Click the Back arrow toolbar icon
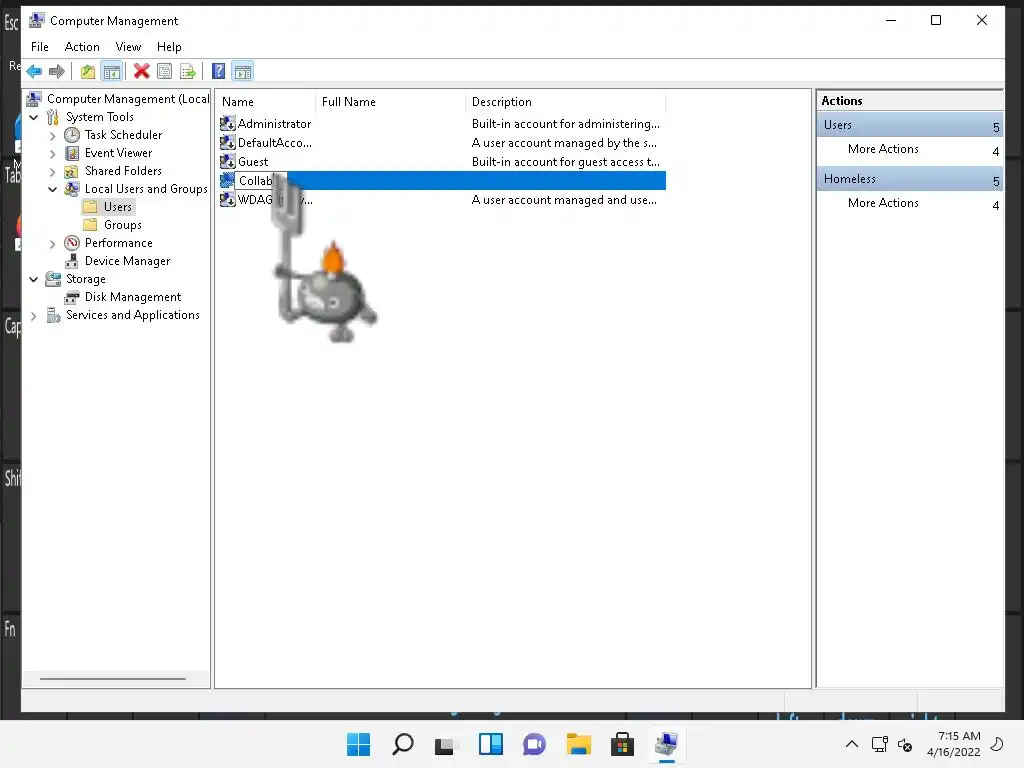This screenshot has height=768, width=1024. click(x=35, y=71)
